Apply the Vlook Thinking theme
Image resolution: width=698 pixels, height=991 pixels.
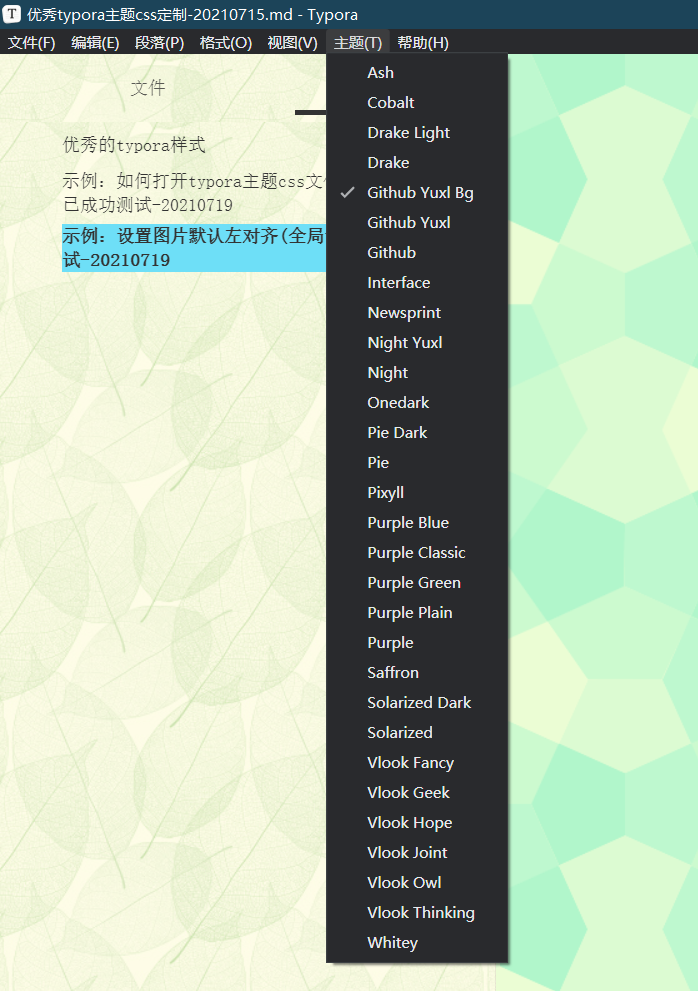417,913
